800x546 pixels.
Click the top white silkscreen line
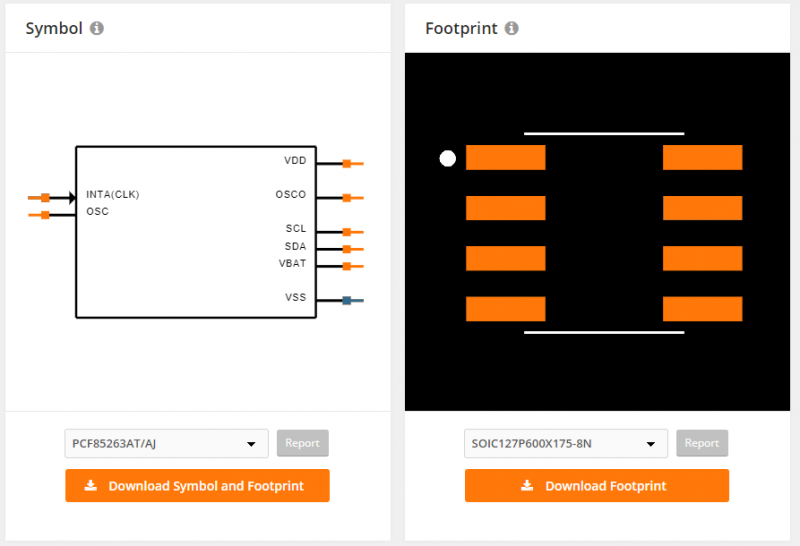[x=604, y=133]
